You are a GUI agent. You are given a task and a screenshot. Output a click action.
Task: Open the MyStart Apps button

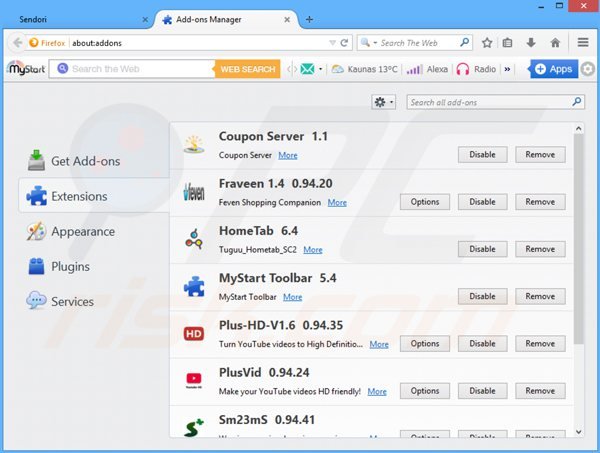553,69
